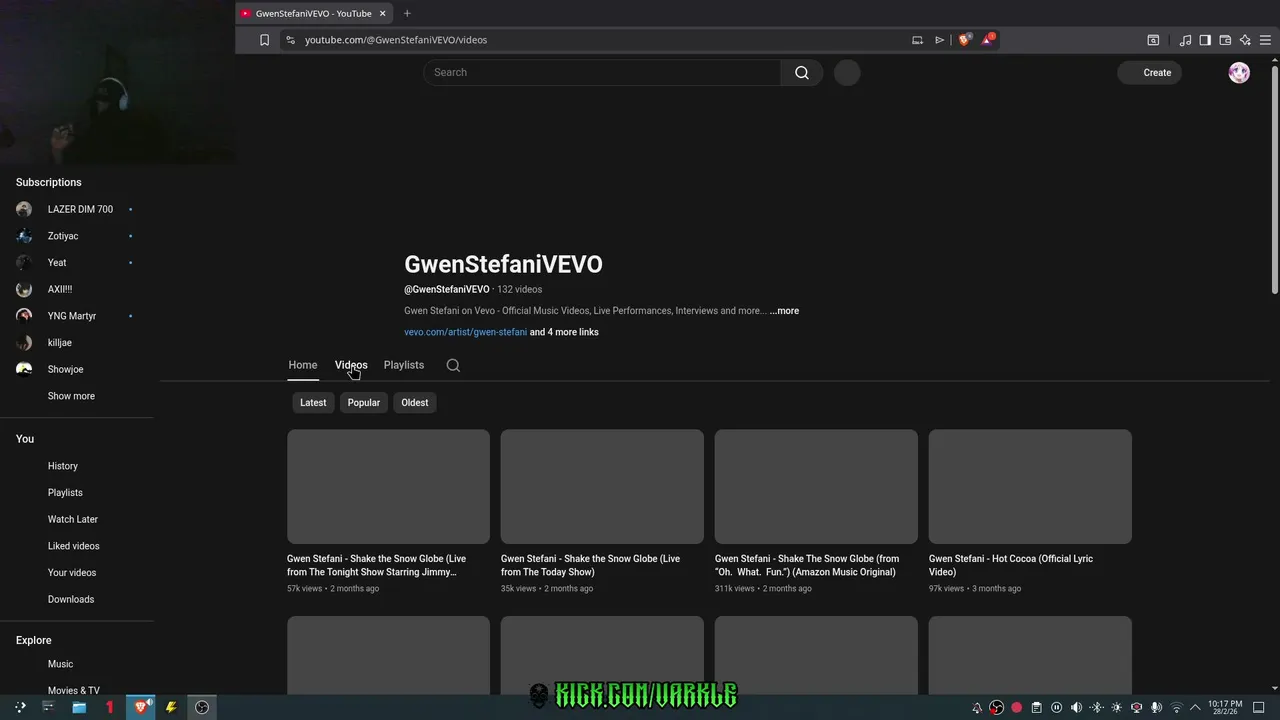Open the Yeat subscription channel
This screenshot has height=720, width=1280.
[57, 262]
